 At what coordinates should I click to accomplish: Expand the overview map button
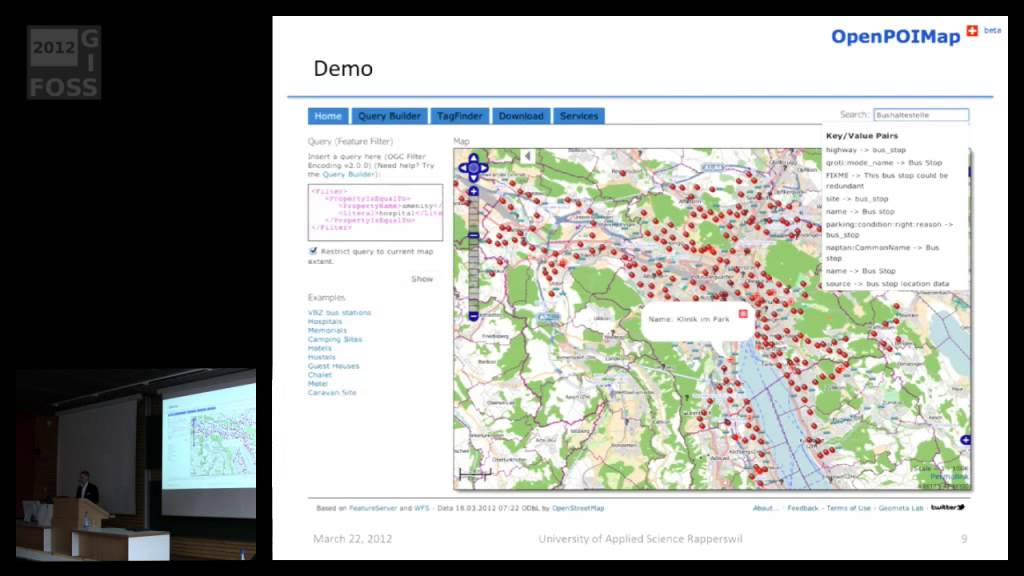(x=965, y=440)
